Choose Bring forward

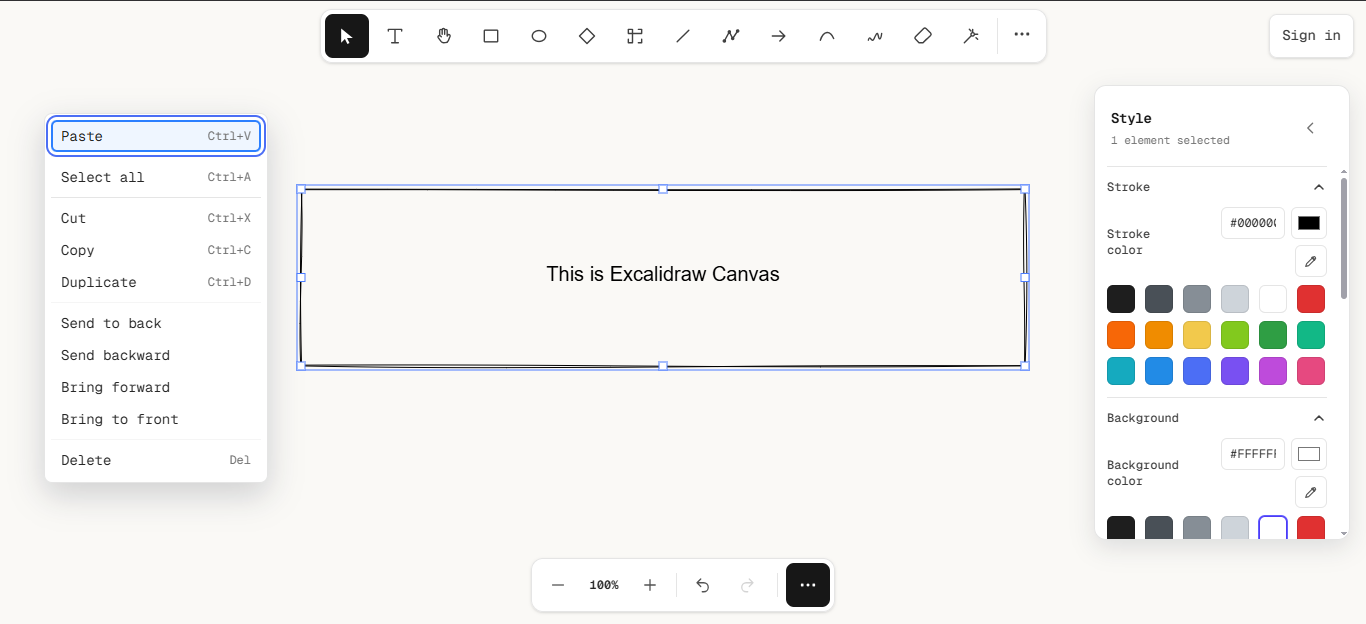[156, 387]
